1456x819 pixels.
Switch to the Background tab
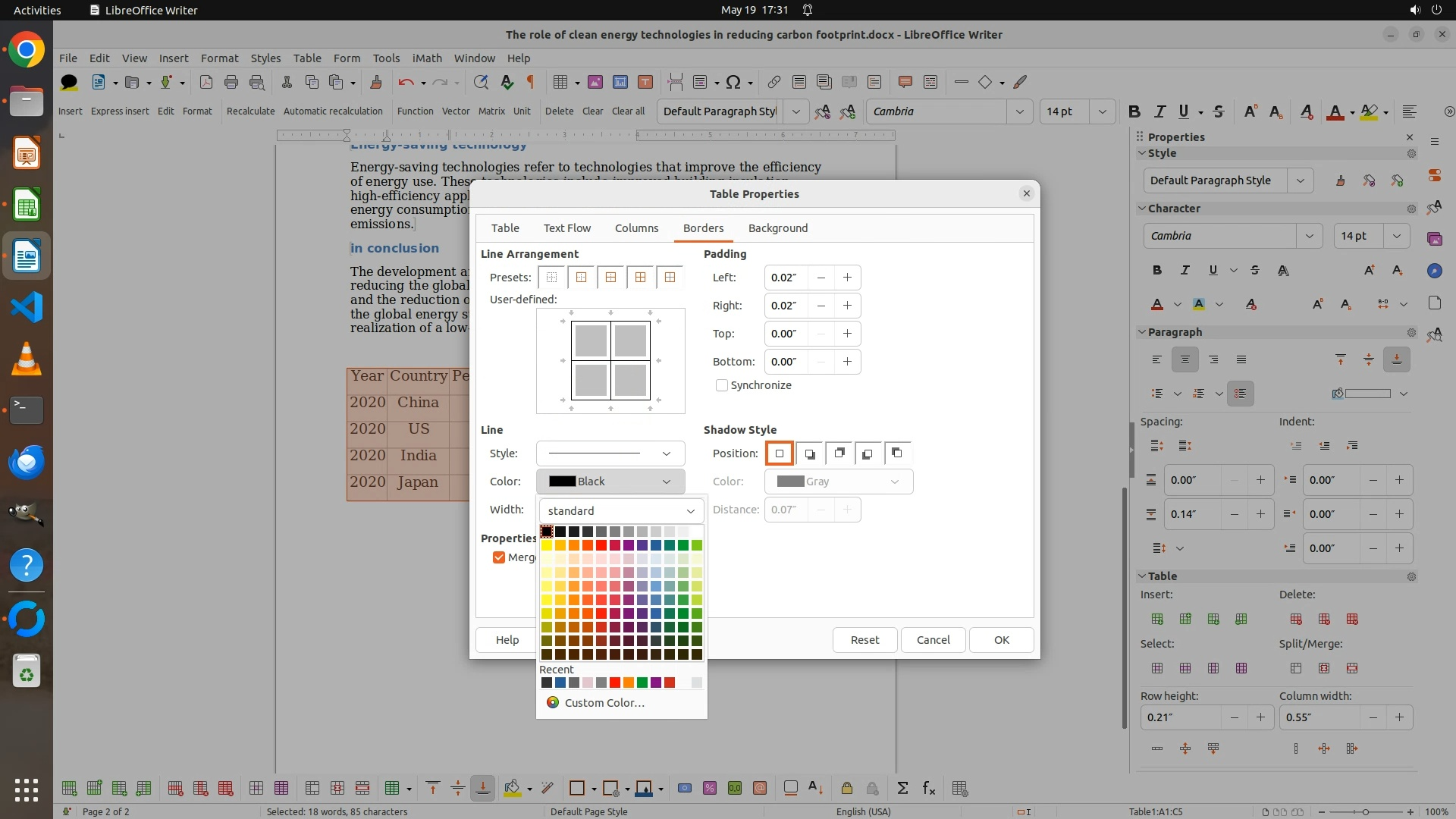tap(777, 228)
